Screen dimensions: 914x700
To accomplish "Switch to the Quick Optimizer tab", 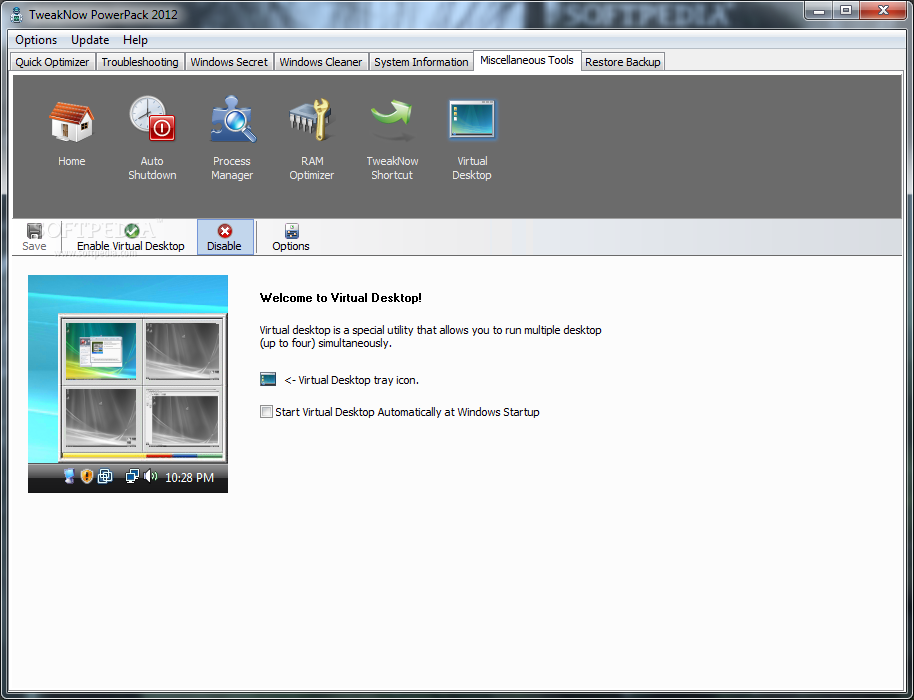I will point(52,62).
